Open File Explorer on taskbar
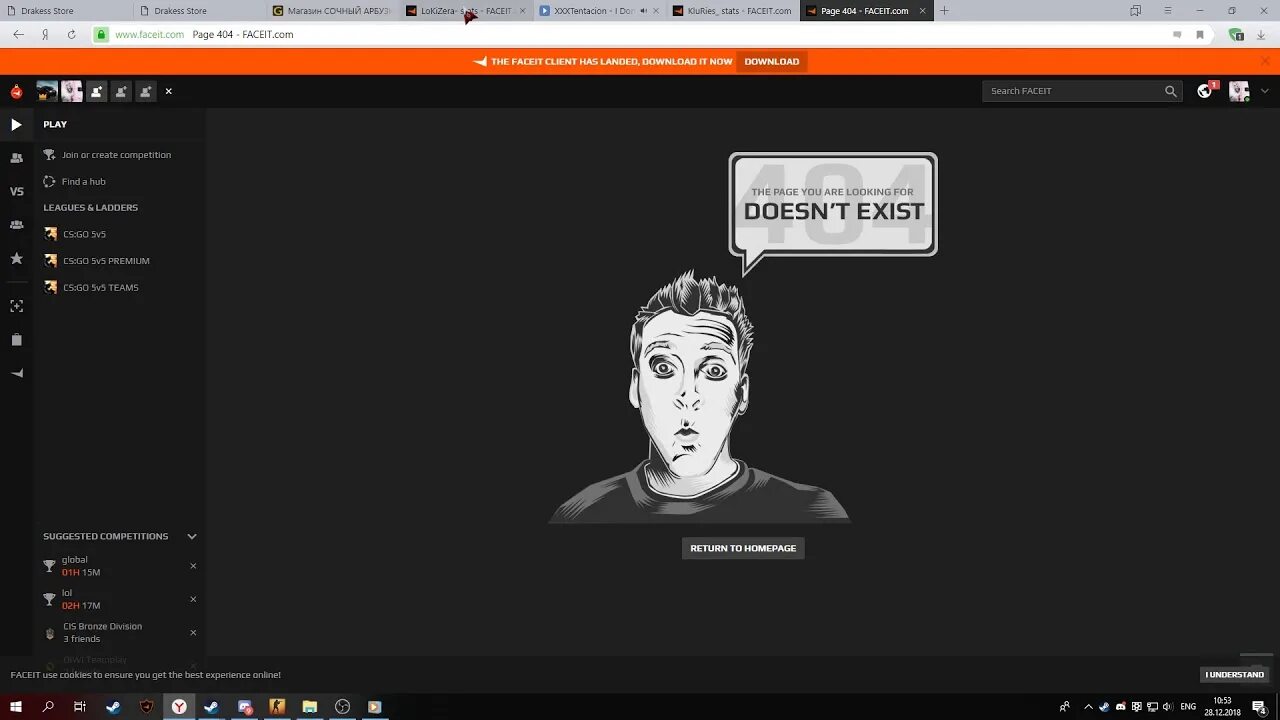Image resolution: width=1280 pixels, height=720 pixels. (x=310, y=707)
